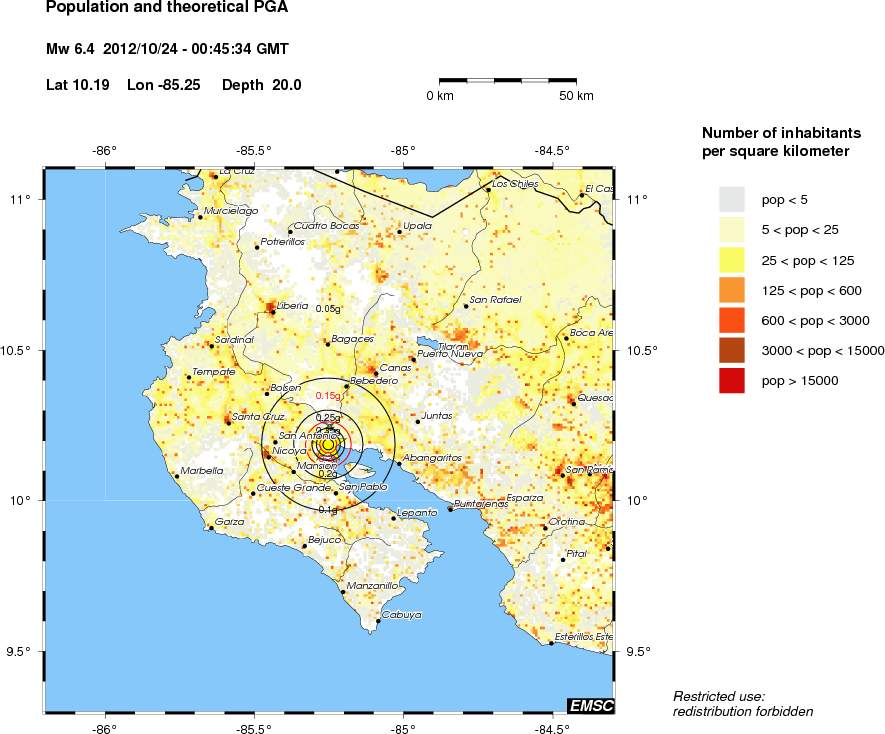Select the Cabuya city marker

[378, 621]
